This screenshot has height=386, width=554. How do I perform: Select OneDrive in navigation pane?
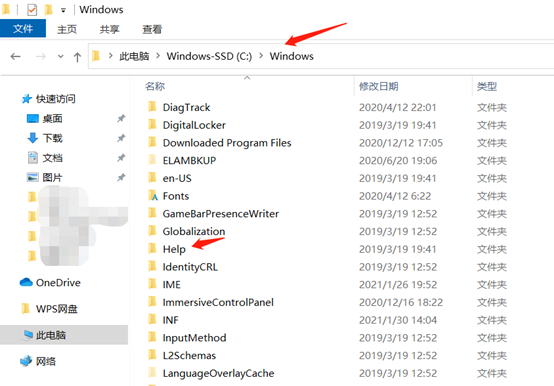pos(58,283)
